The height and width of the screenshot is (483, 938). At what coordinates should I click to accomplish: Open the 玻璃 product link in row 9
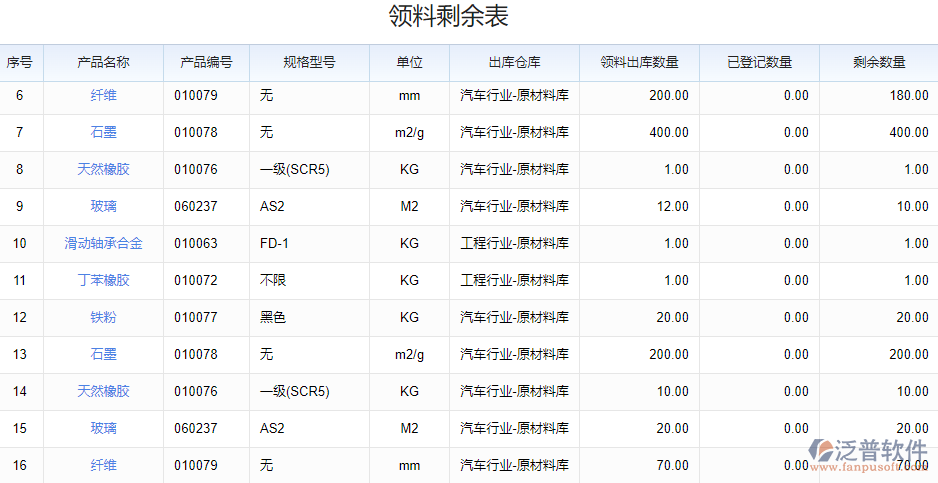(103, 207)
